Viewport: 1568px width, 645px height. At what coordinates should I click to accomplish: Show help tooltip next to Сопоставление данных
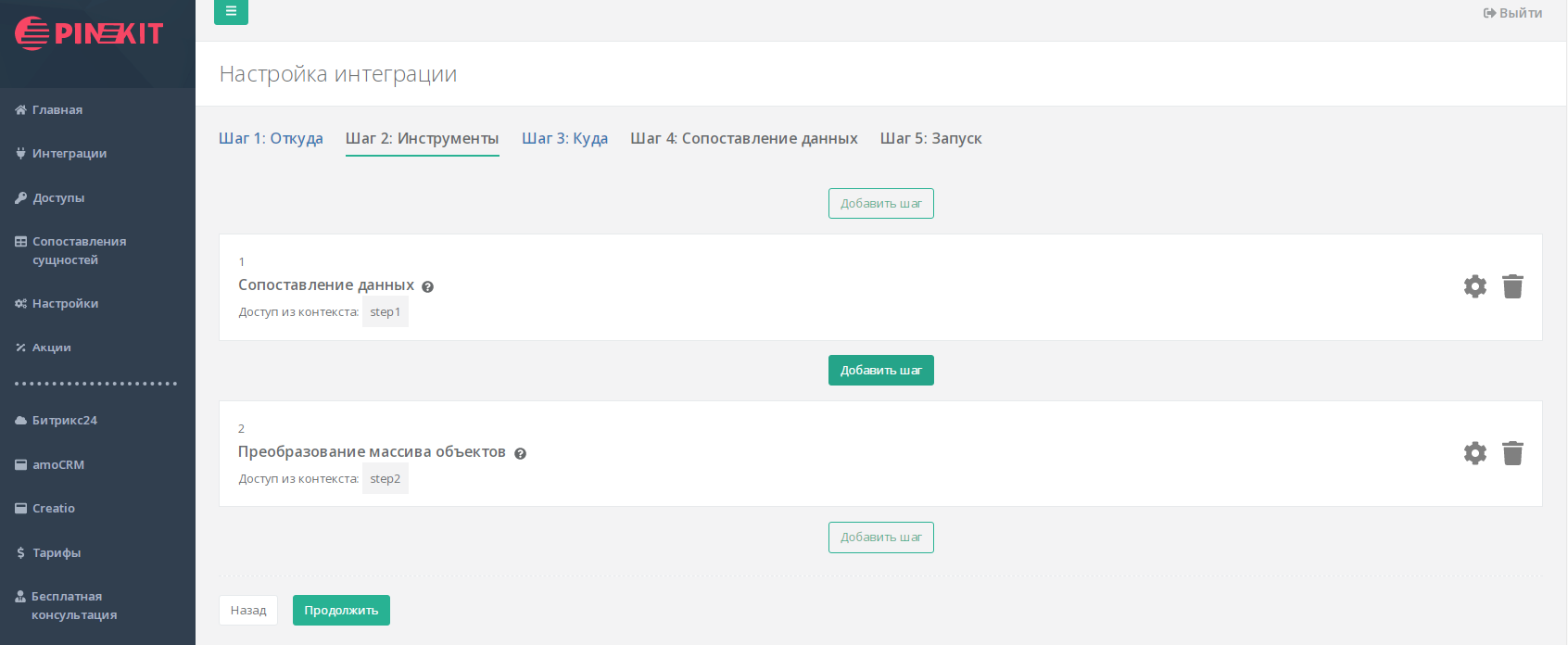click(x=427, y=286)
